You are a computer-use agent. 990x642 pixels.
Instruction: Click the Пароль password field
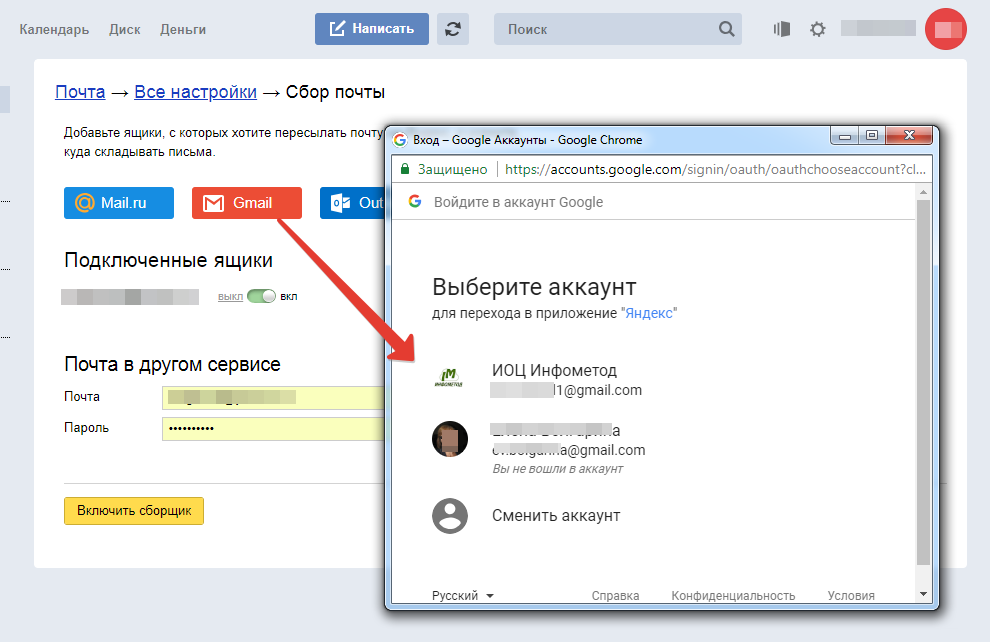click(x=273, y=428)
